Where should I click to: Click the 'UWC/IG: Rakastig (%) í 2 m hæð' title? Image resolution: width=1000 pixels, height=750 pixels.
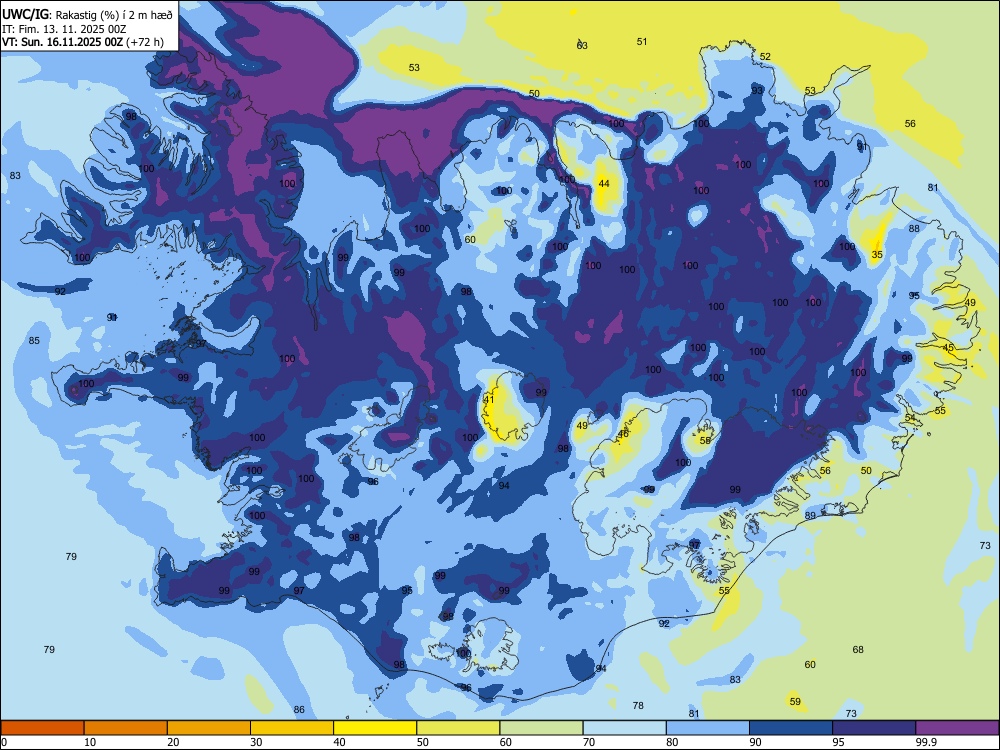[87, 15]
